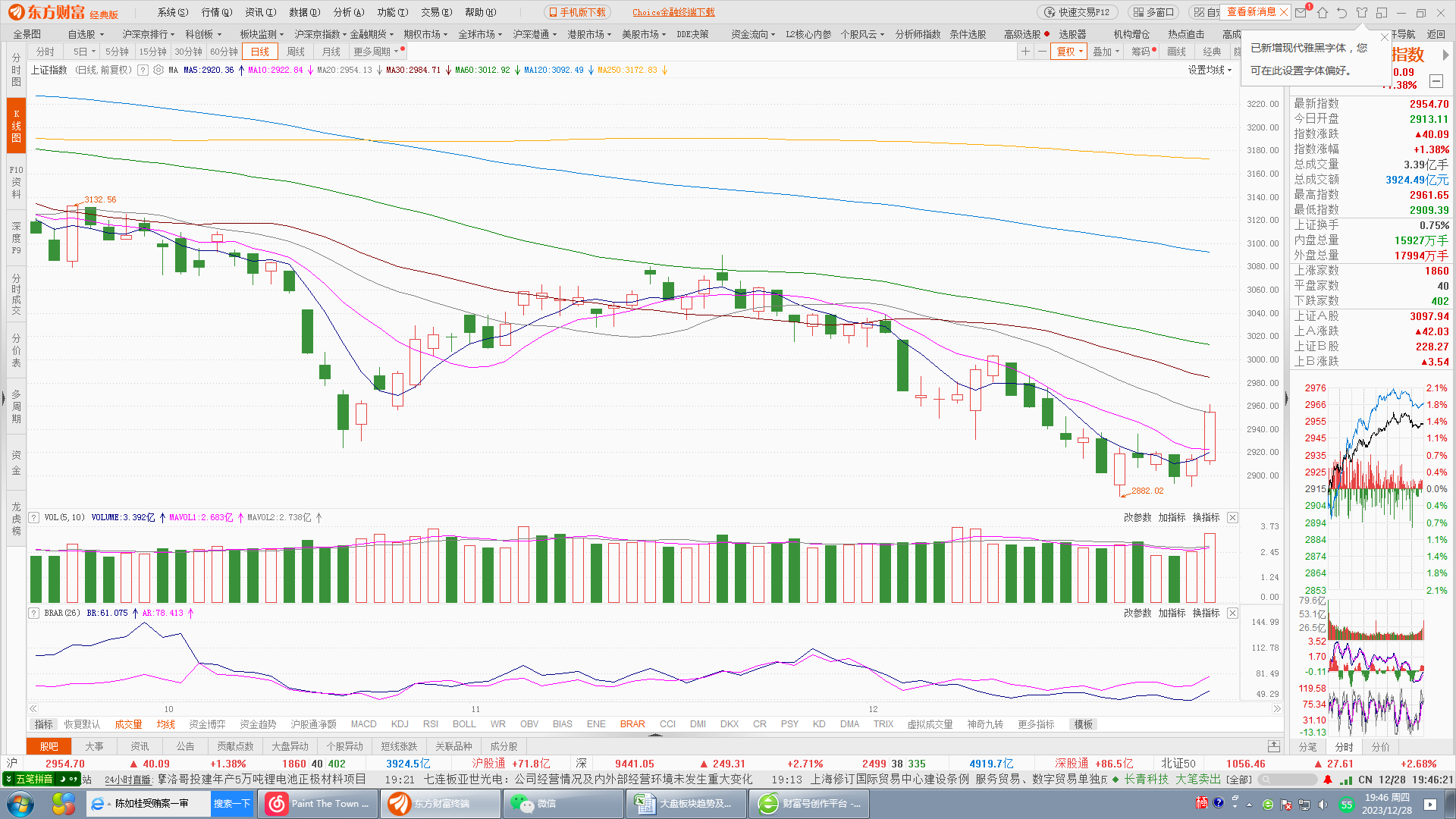Click the home house icon in title bar
The height and width of the screenshot is (819, 1456).
point(1323,12)
